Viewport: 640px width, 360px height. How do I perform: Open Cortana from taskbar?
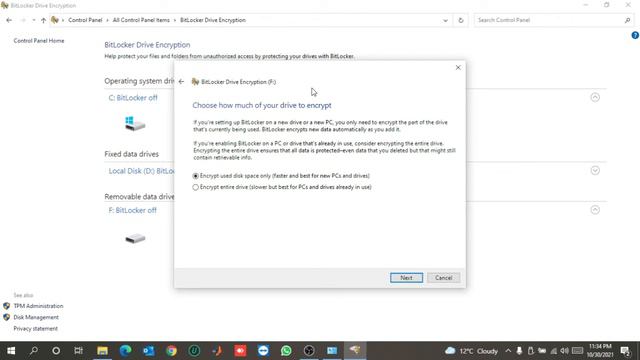(x=56, y=351)
